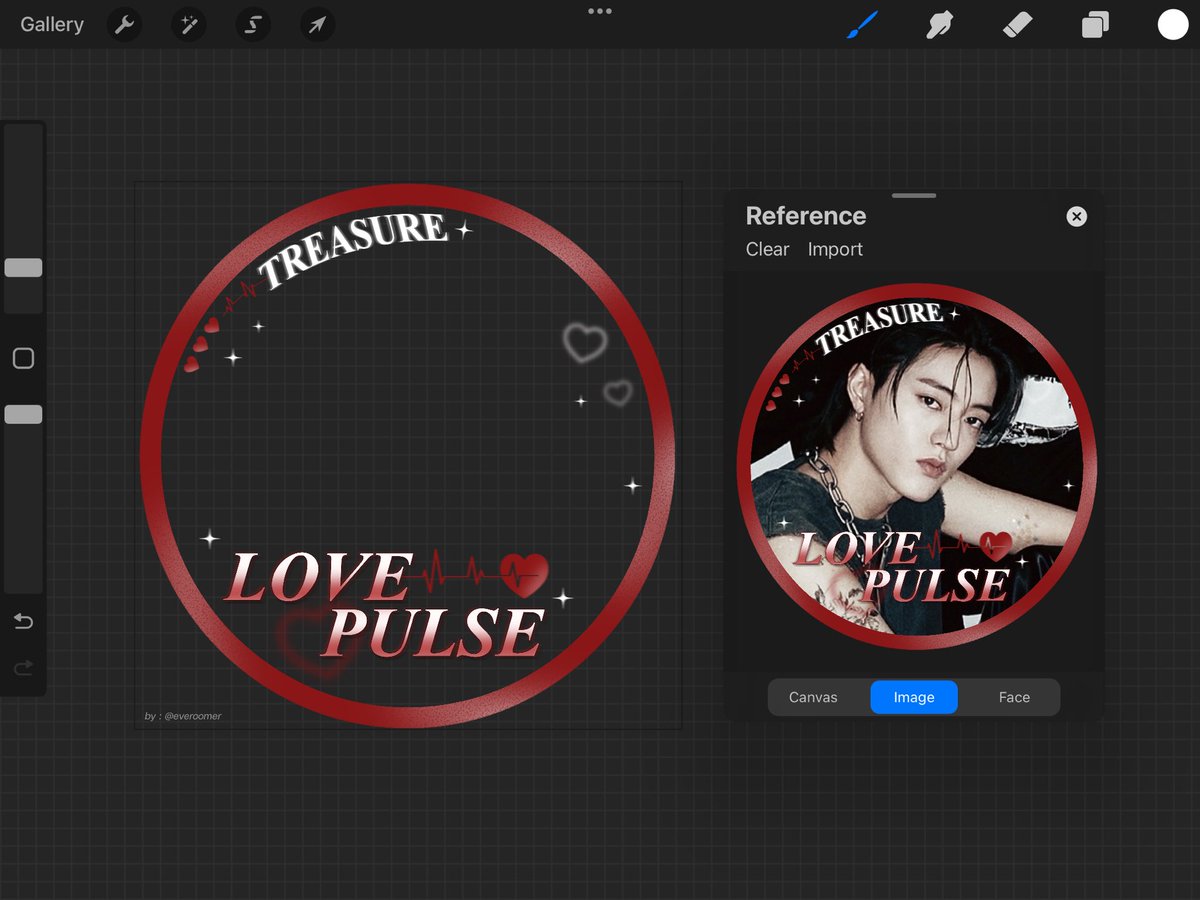This screenshot has height=900, width=1200.
Task: Open the Actions wrench menu
Action: pyautogui.click(x=124, y=25)
